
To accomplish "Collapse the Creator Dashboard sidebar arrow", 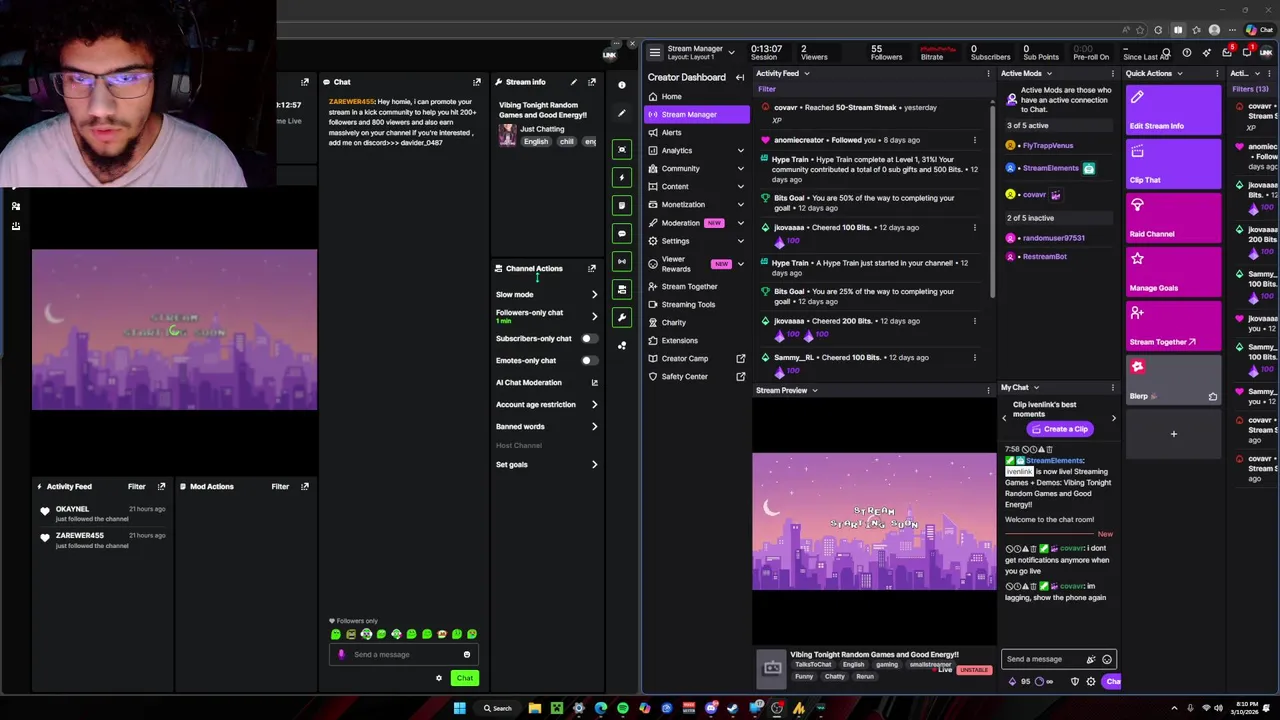I will pyautogui.click(x=740, y=78).
